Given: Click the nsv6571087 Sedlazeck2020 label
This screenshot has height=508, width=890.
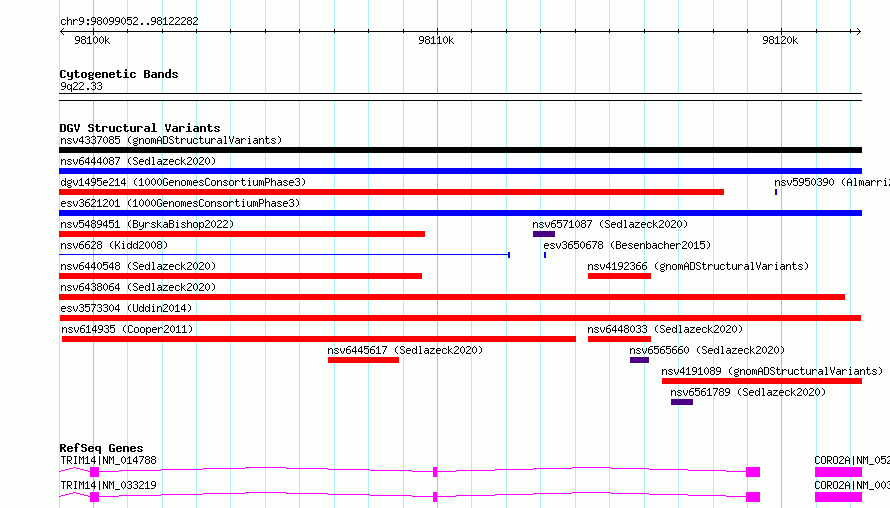Looking at the screenshot, I should click(x=610, y=224).
